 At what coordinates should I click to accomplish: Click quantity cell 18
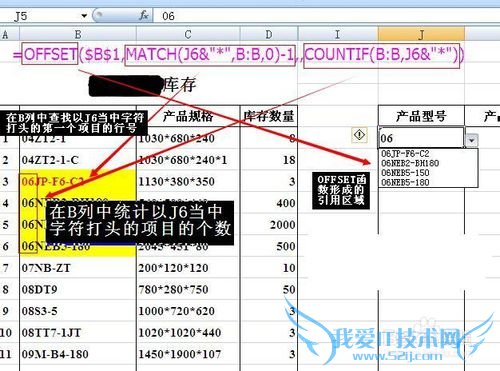click(x=269, y=160)
